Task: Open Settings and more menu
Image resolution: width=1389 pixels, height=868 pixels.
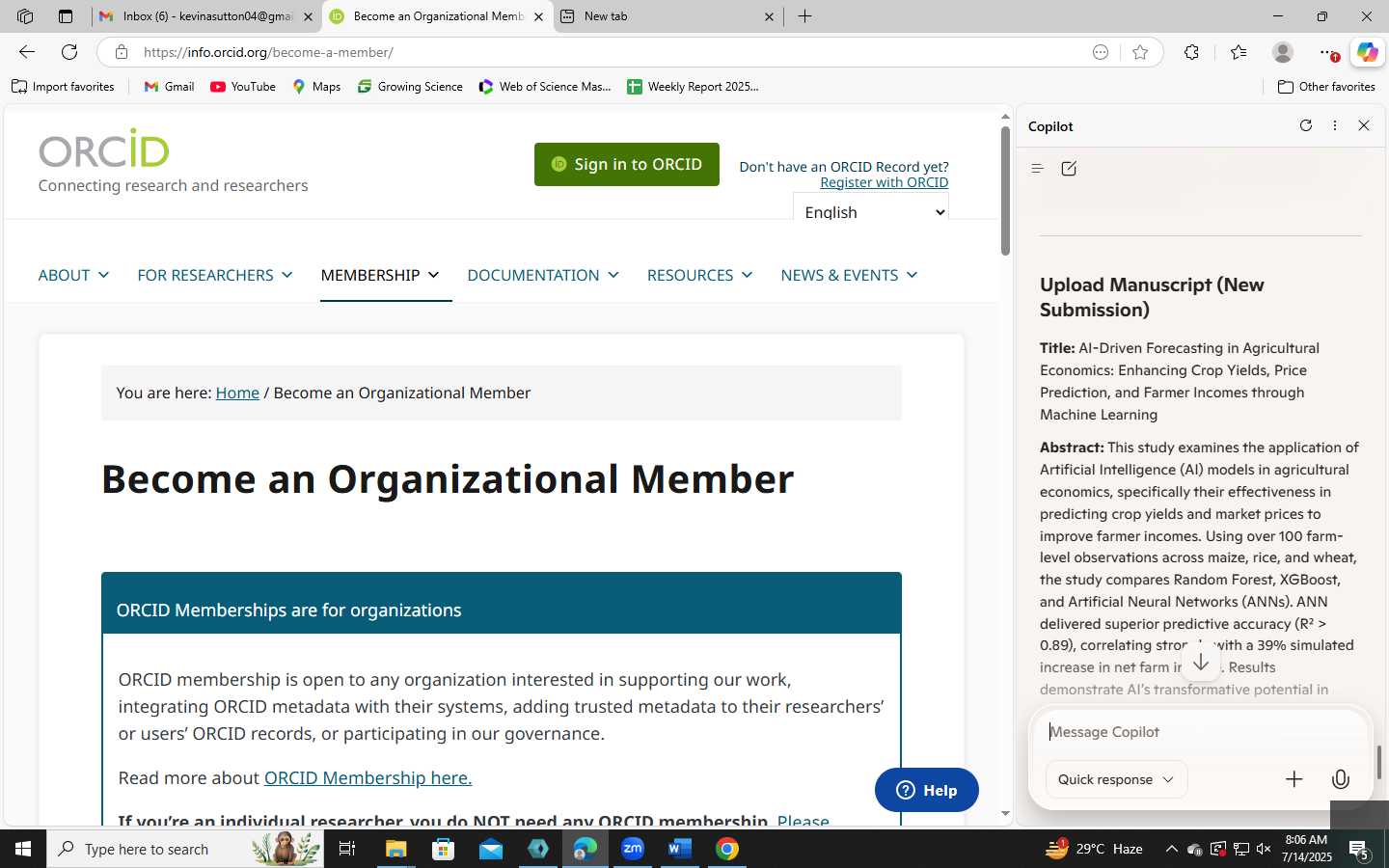Action: tap(1328, 52)
